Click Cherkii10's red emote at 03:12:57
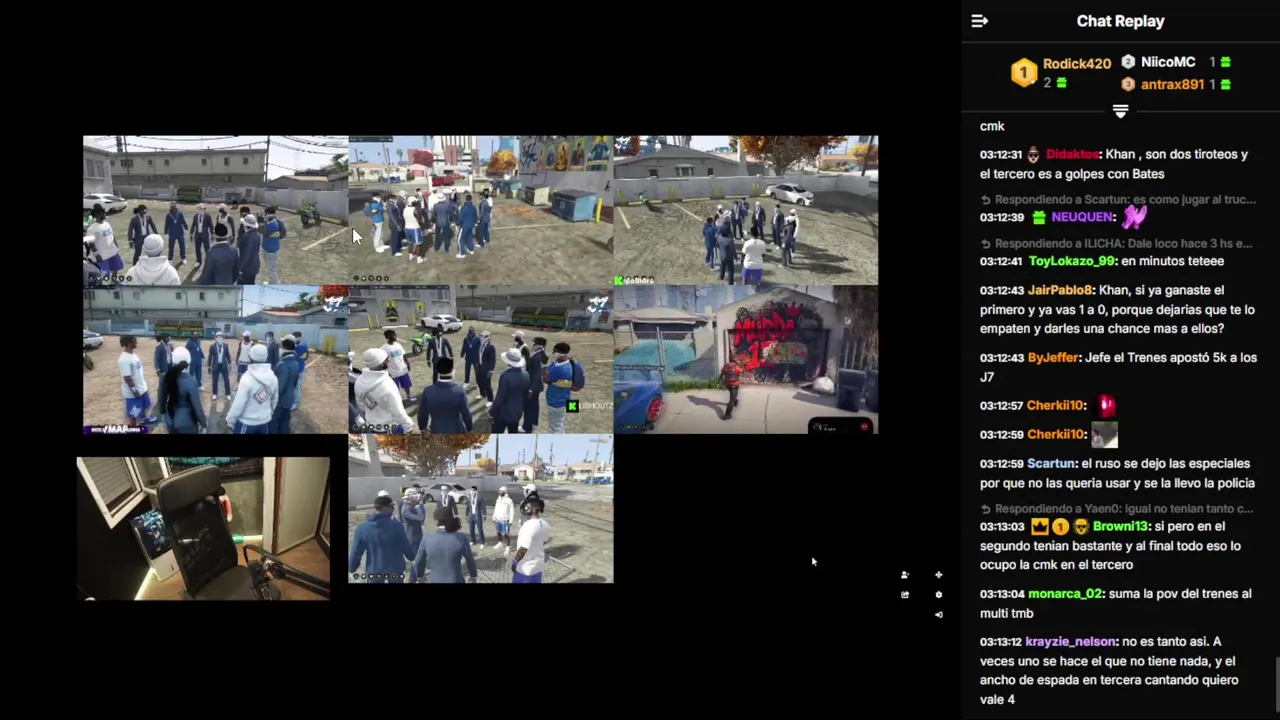This screenshot has width=1280, height=720. pyautogui.click(x=1106, y=405)
